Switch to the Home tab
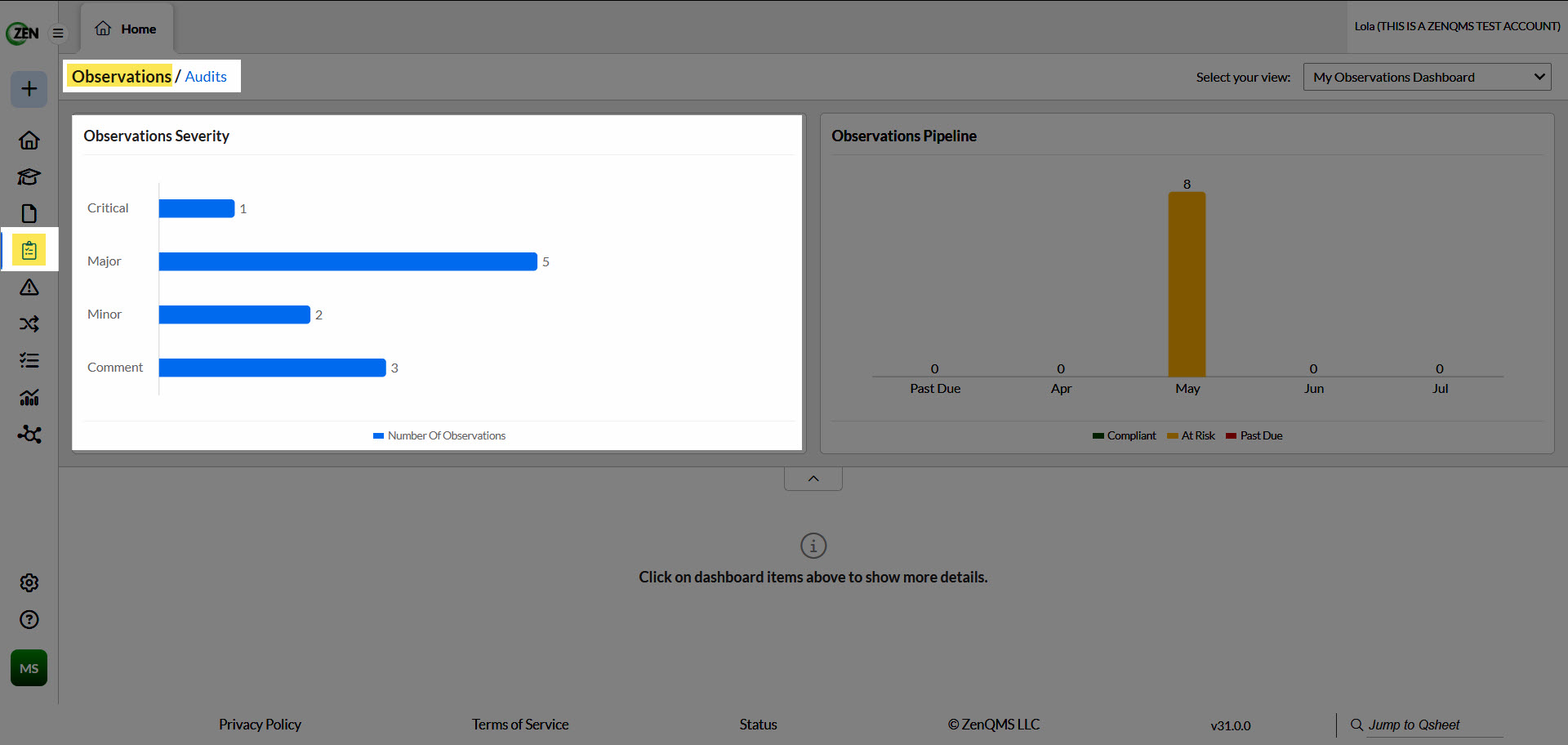 (x=126, y=29)
